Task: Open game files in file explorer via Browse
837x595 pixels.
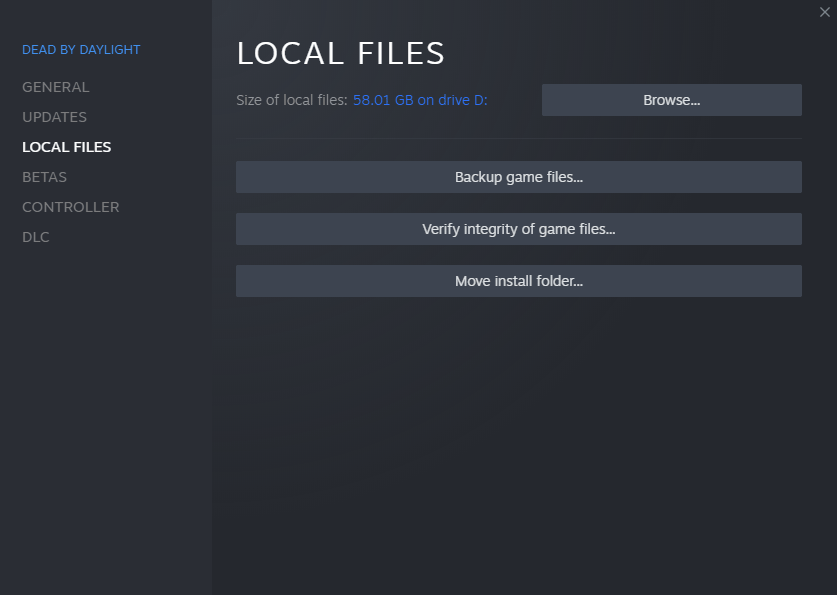Action: pos(671,100)
